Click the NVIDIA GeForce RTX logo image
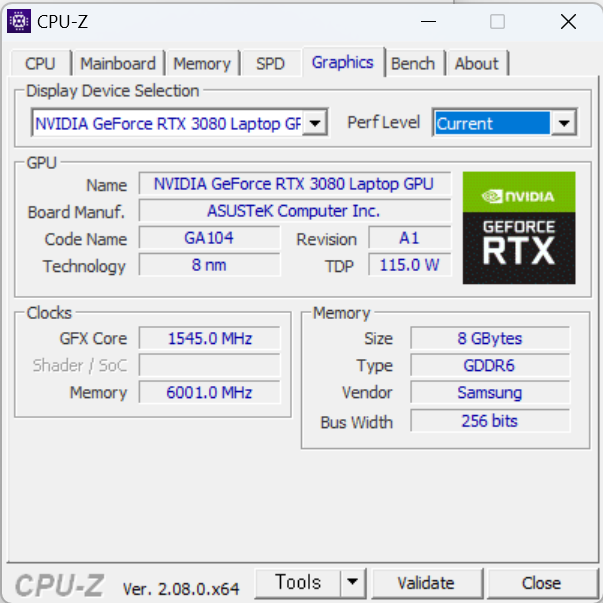Screen dimensions: 603x603 click(x=519, y=228)
